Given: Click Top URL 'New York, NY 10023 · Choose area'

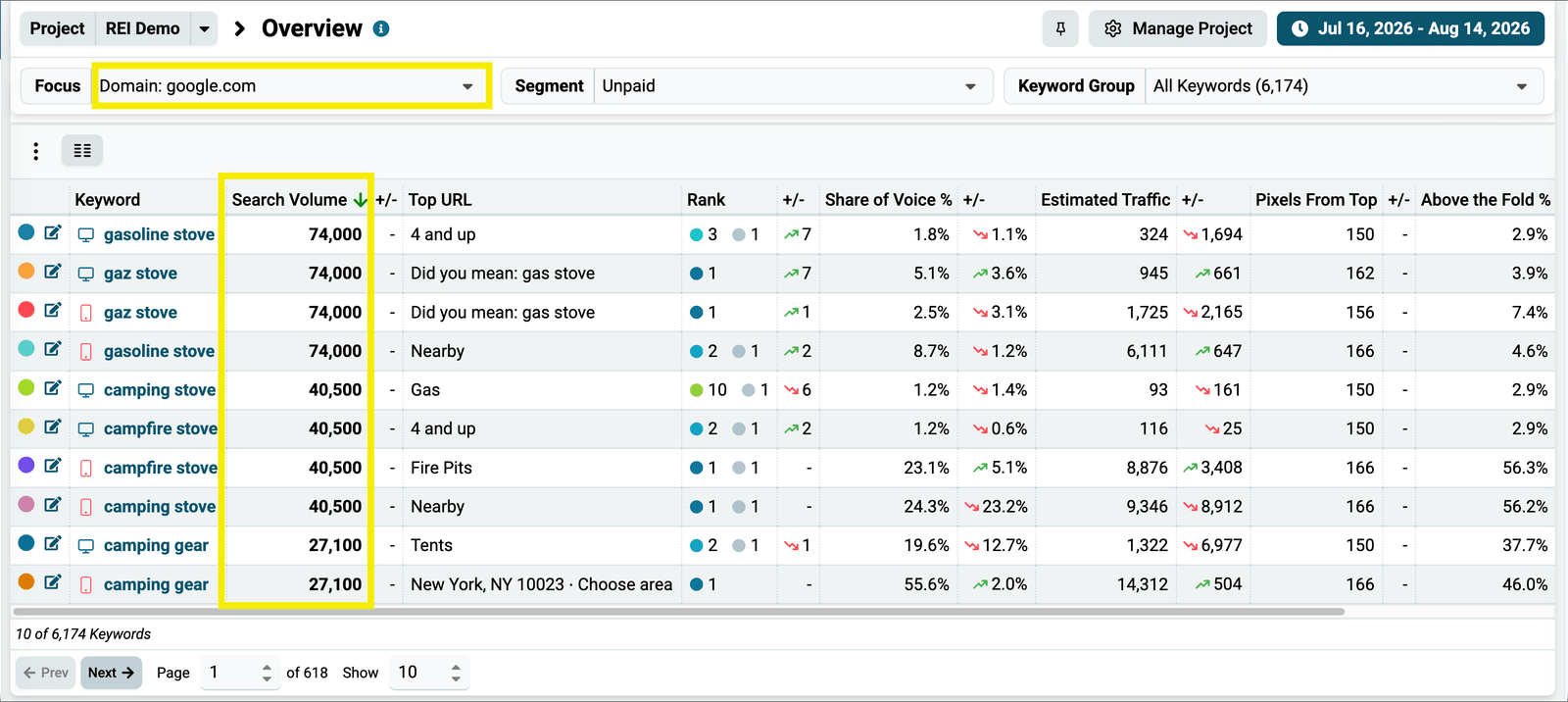Looking at the screenshot, I should pos(542,584).
